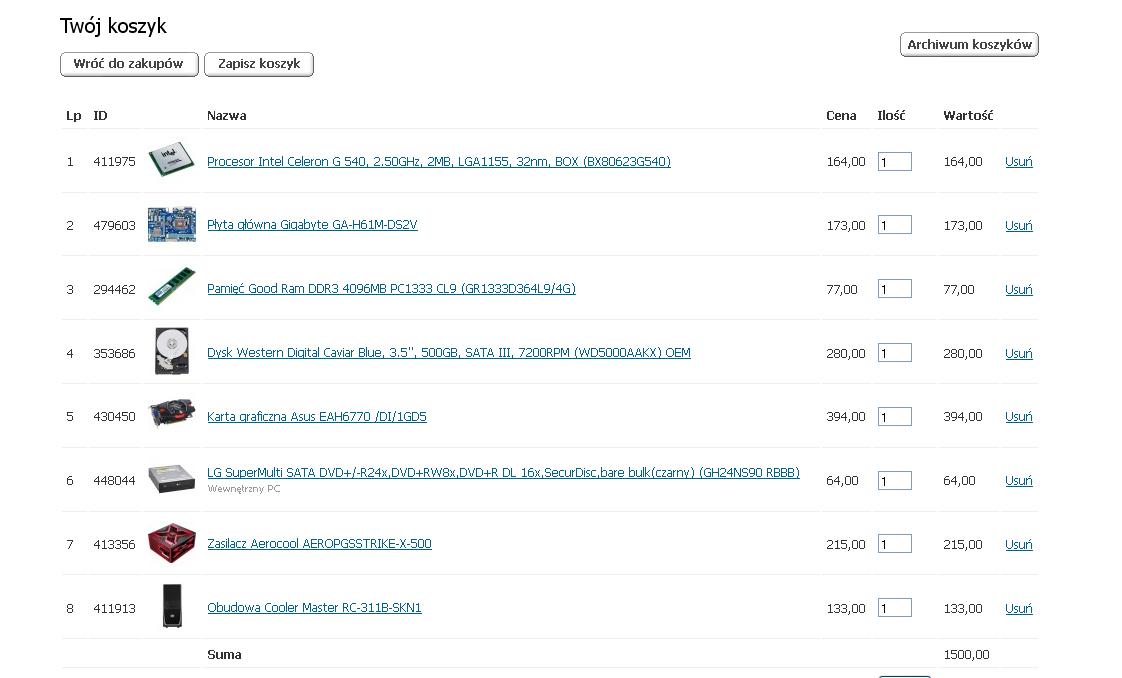
Task: Click quantity field for Good Ram memory
Action: coord(894,289)
